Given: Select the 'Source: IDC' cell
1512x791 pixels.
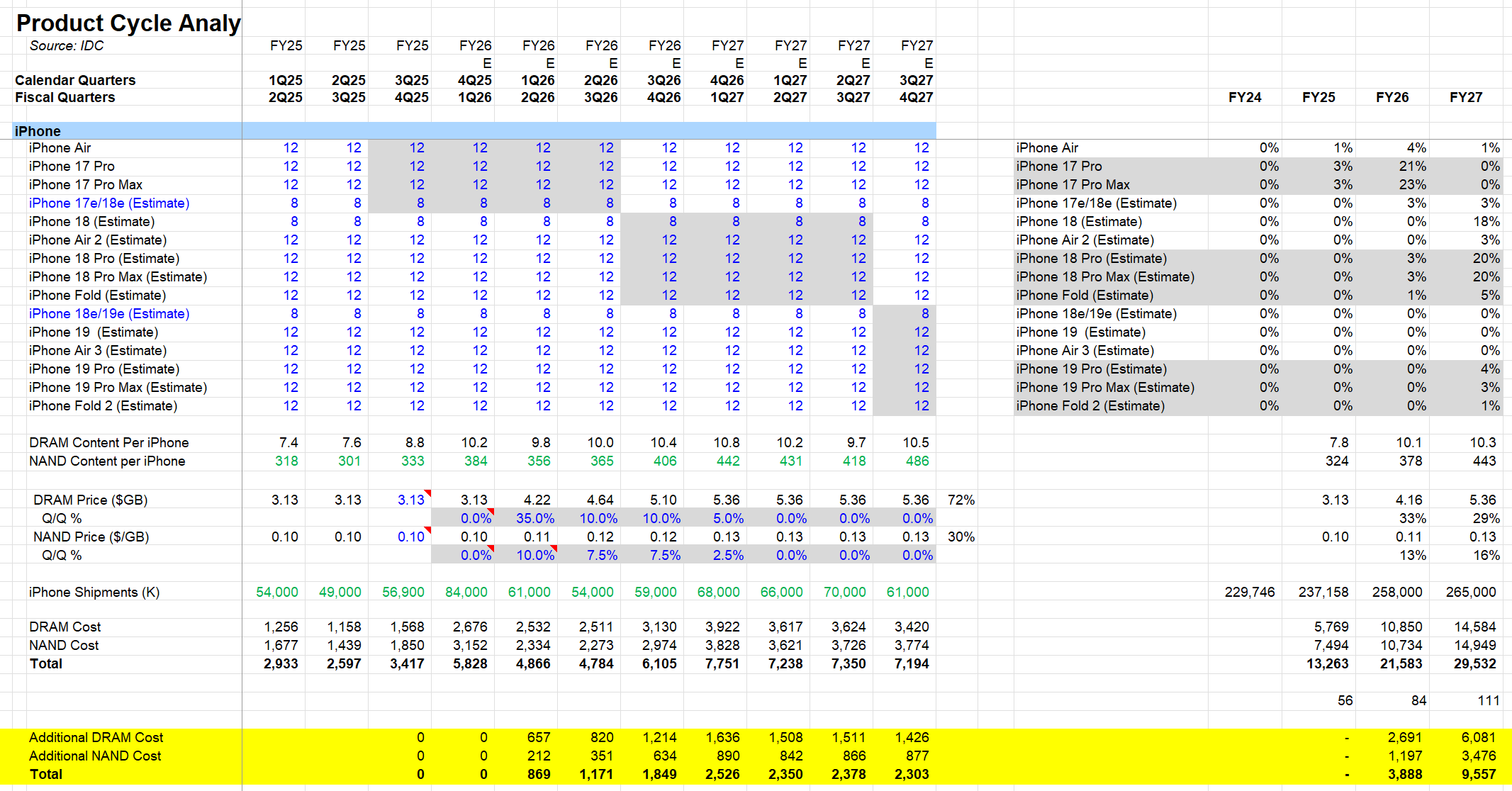Looking at the screenshot, I should (x=66, y=46).
